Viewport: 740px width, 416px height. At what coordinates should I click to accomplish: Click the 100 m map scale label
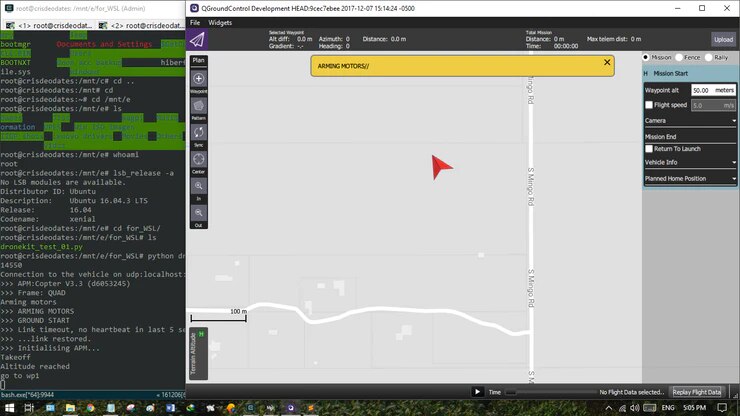pyautogui.click(x=238, y=312)
